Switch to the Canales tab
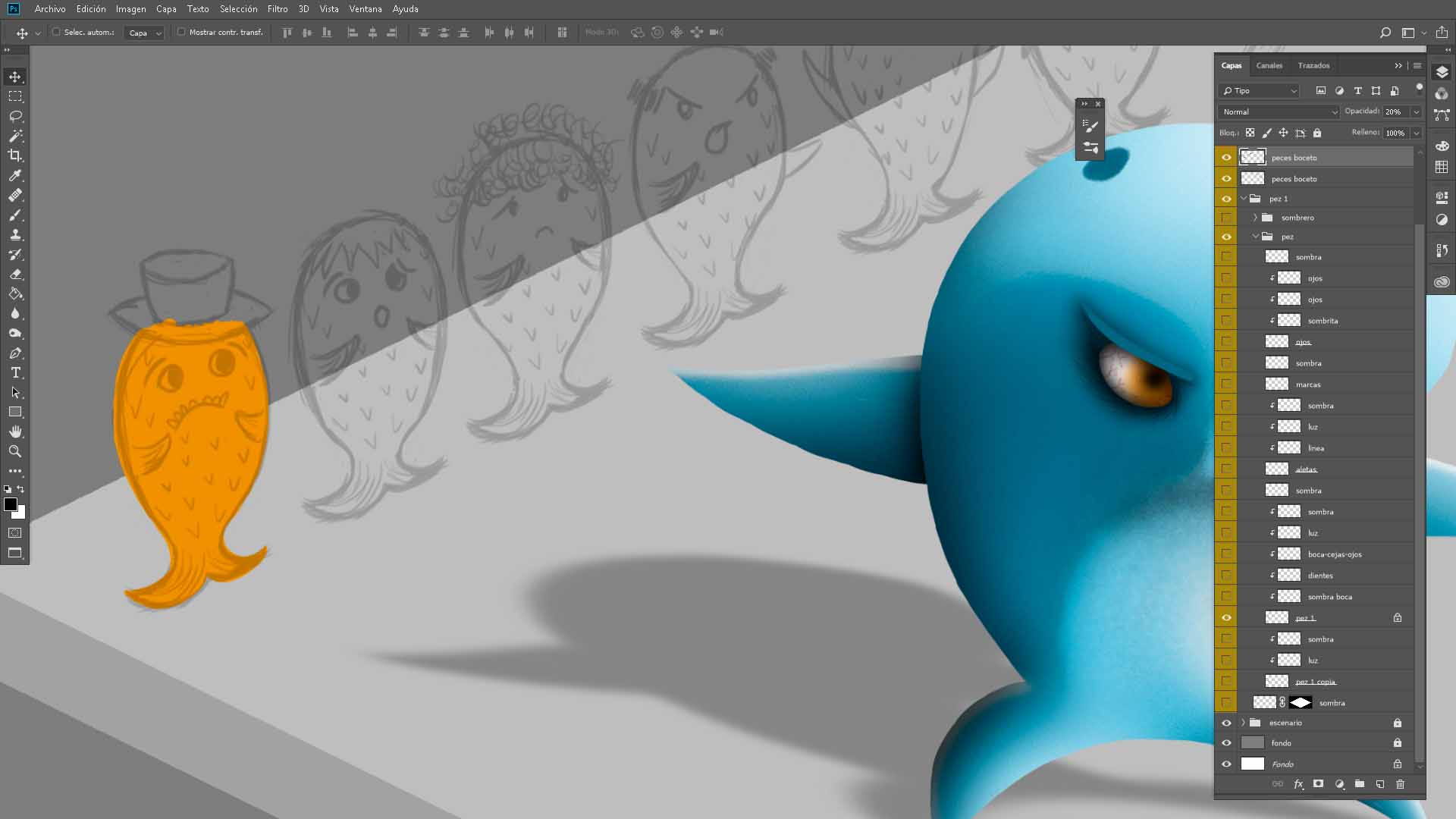 click(1269, 65)
